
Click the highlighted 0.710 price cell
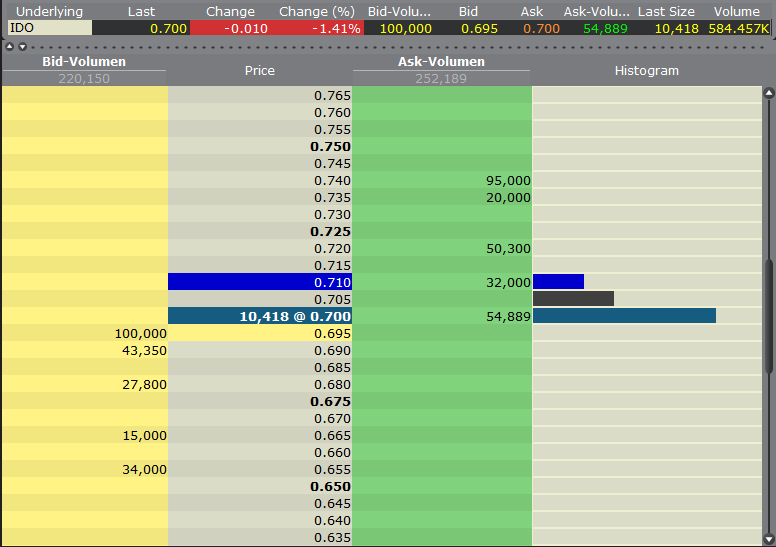point(260,282)
